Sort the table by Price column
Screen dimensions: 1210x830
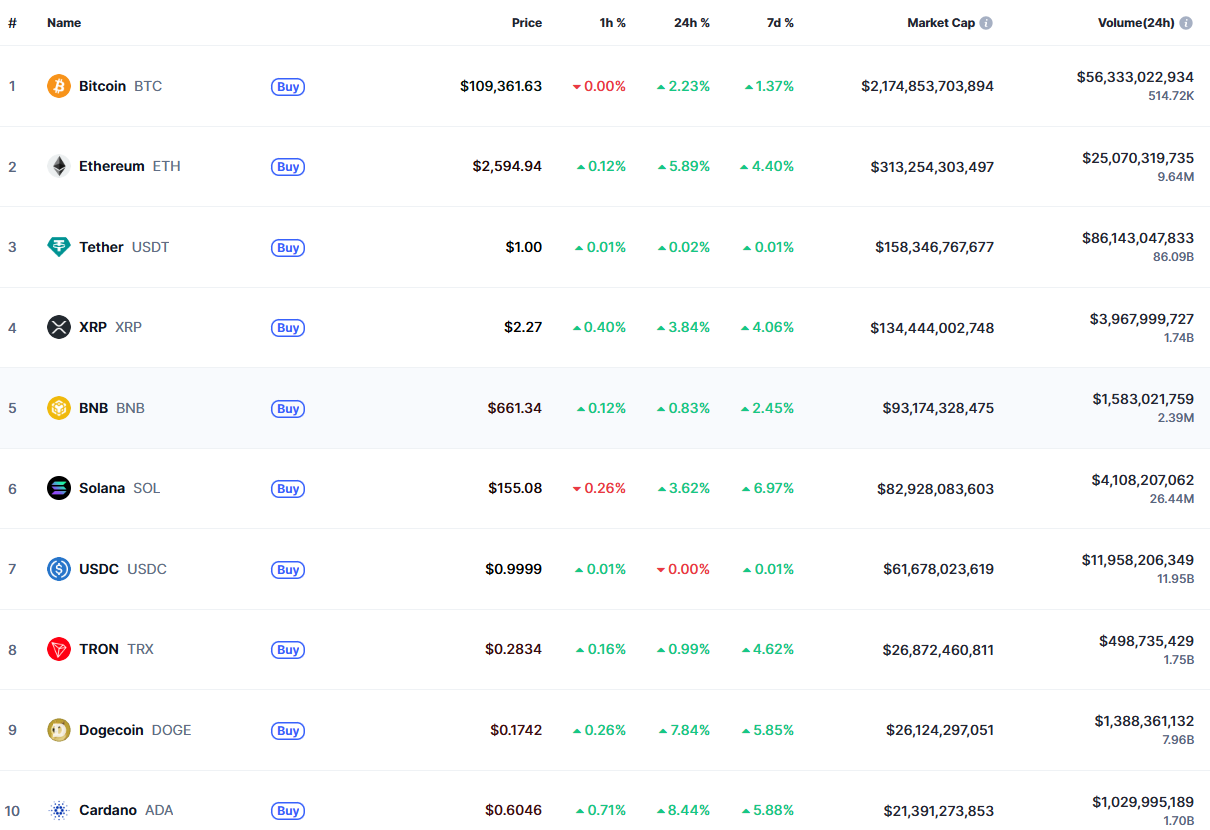tap(526, 23)
